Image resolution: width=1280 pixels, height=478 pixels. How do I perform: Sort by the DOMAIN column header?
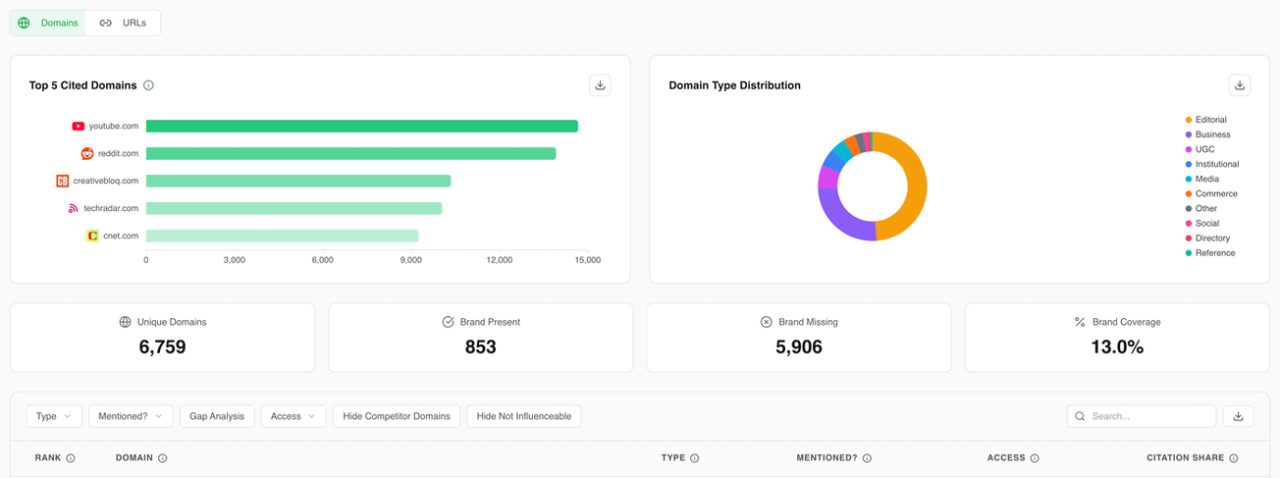click(134, 458)
